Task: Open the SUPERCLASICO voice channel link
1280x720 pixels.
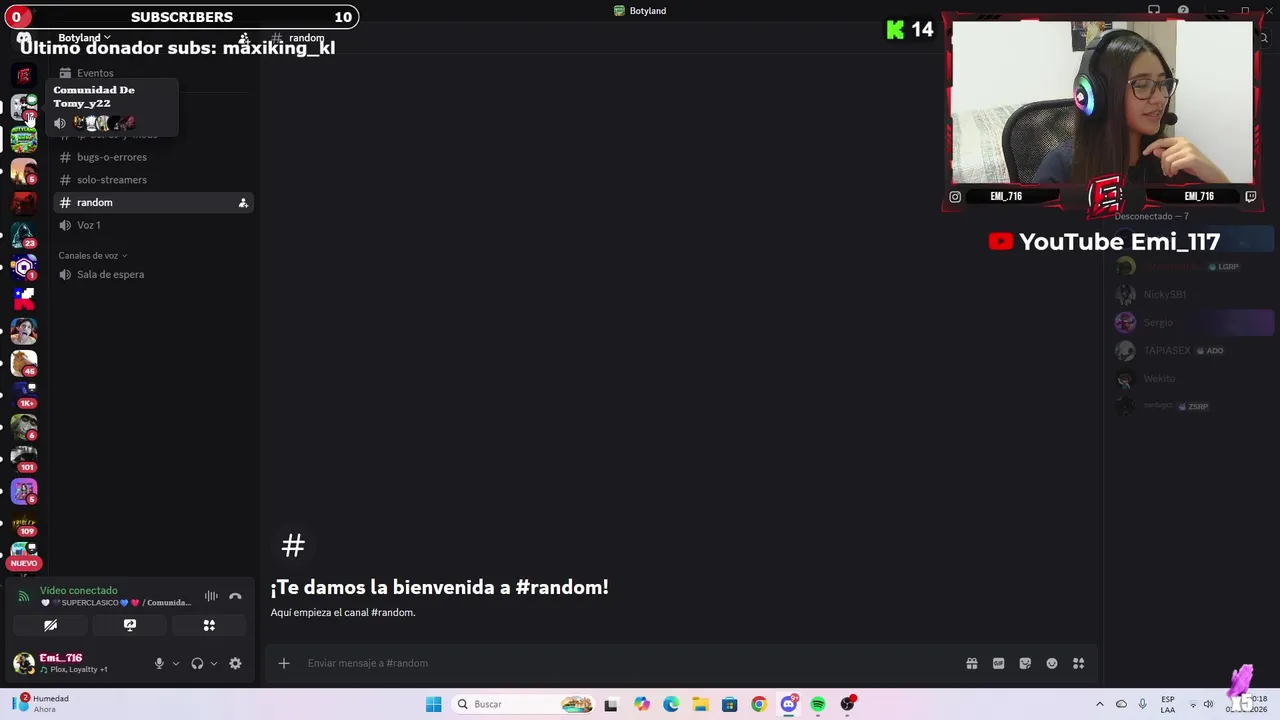Action: [115, 603]
